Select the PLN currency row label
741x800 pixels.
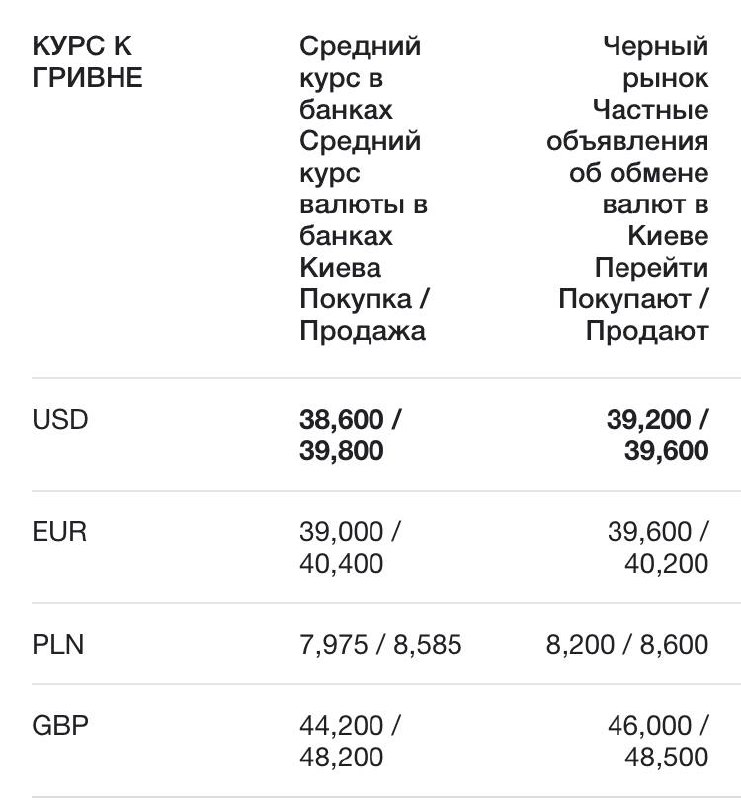[58, 645]
